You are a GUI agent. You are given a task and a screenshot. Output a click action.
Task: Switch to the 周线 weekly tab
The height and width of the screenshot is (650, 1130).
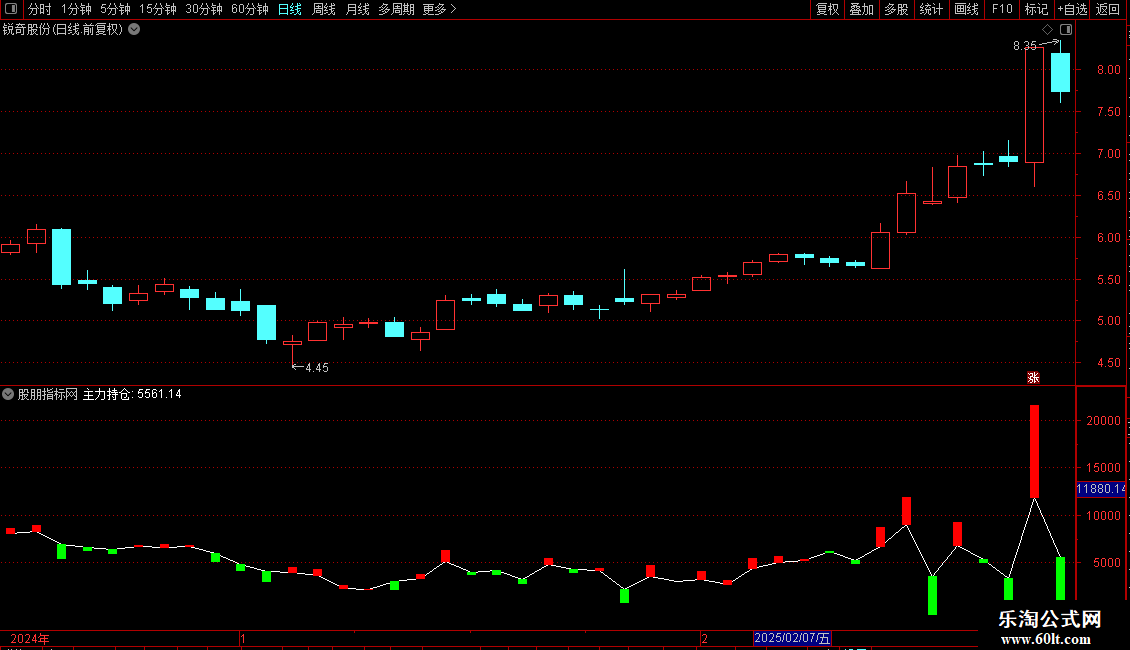(x=324, y=9)
